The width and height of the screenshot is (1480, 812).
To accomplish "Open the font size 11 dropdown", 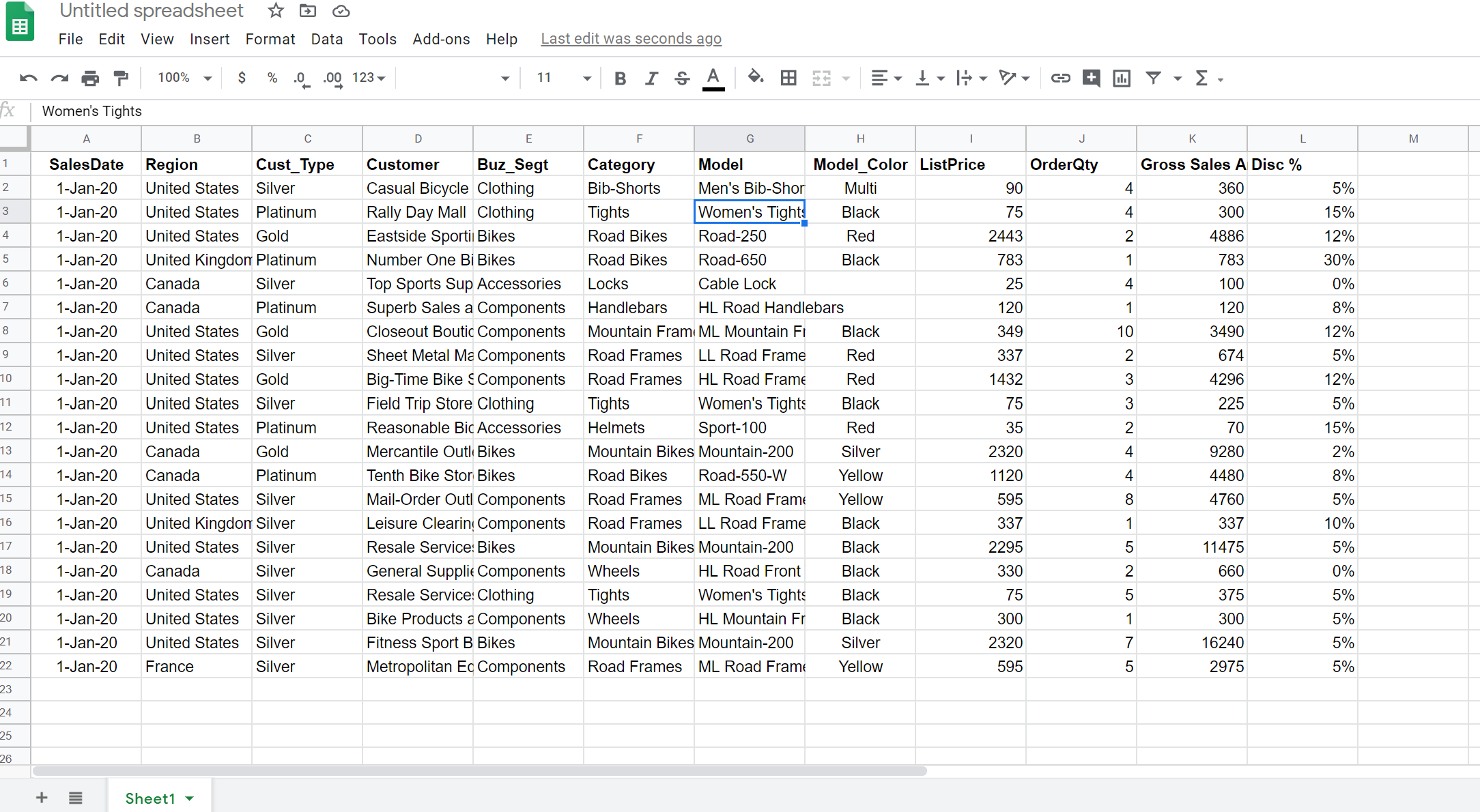I will (x=564, y=78).
